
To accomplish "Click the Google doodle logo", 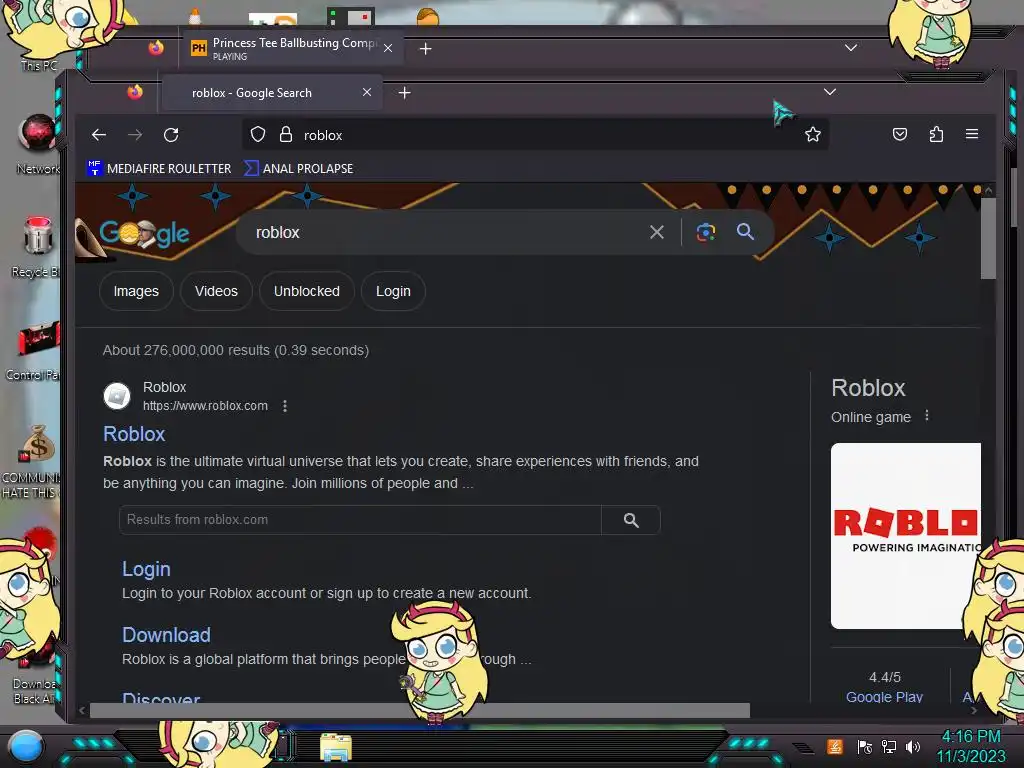I will point(144,234).
